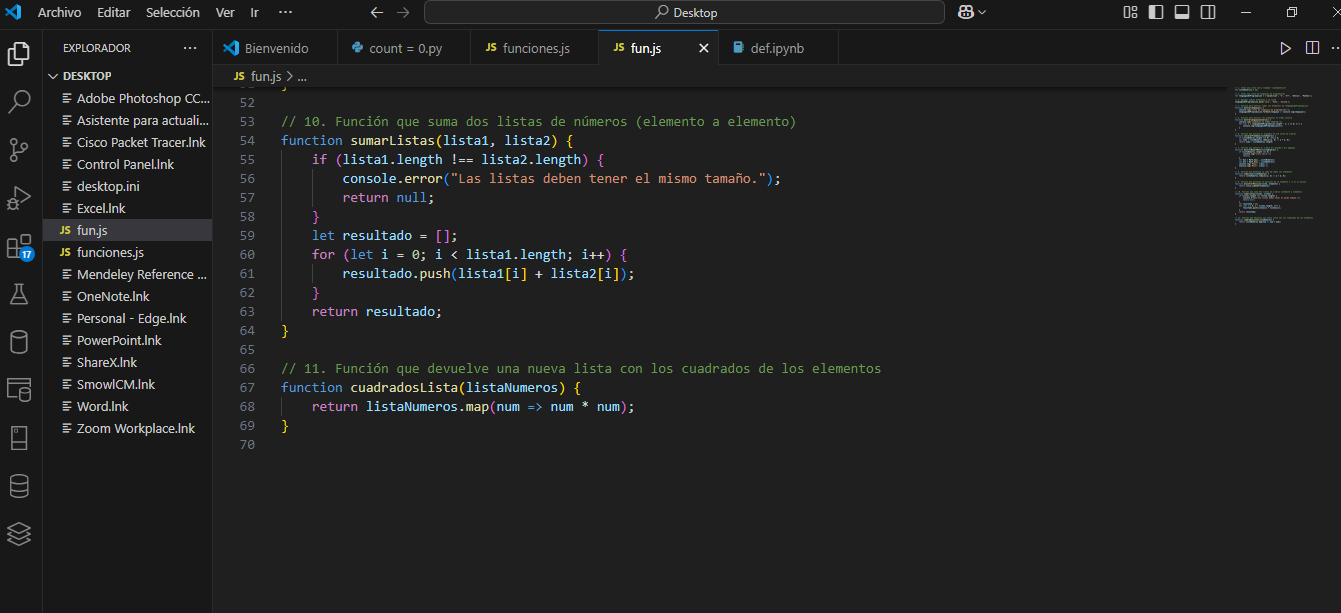Go back with the left arrow

[376, 13]
